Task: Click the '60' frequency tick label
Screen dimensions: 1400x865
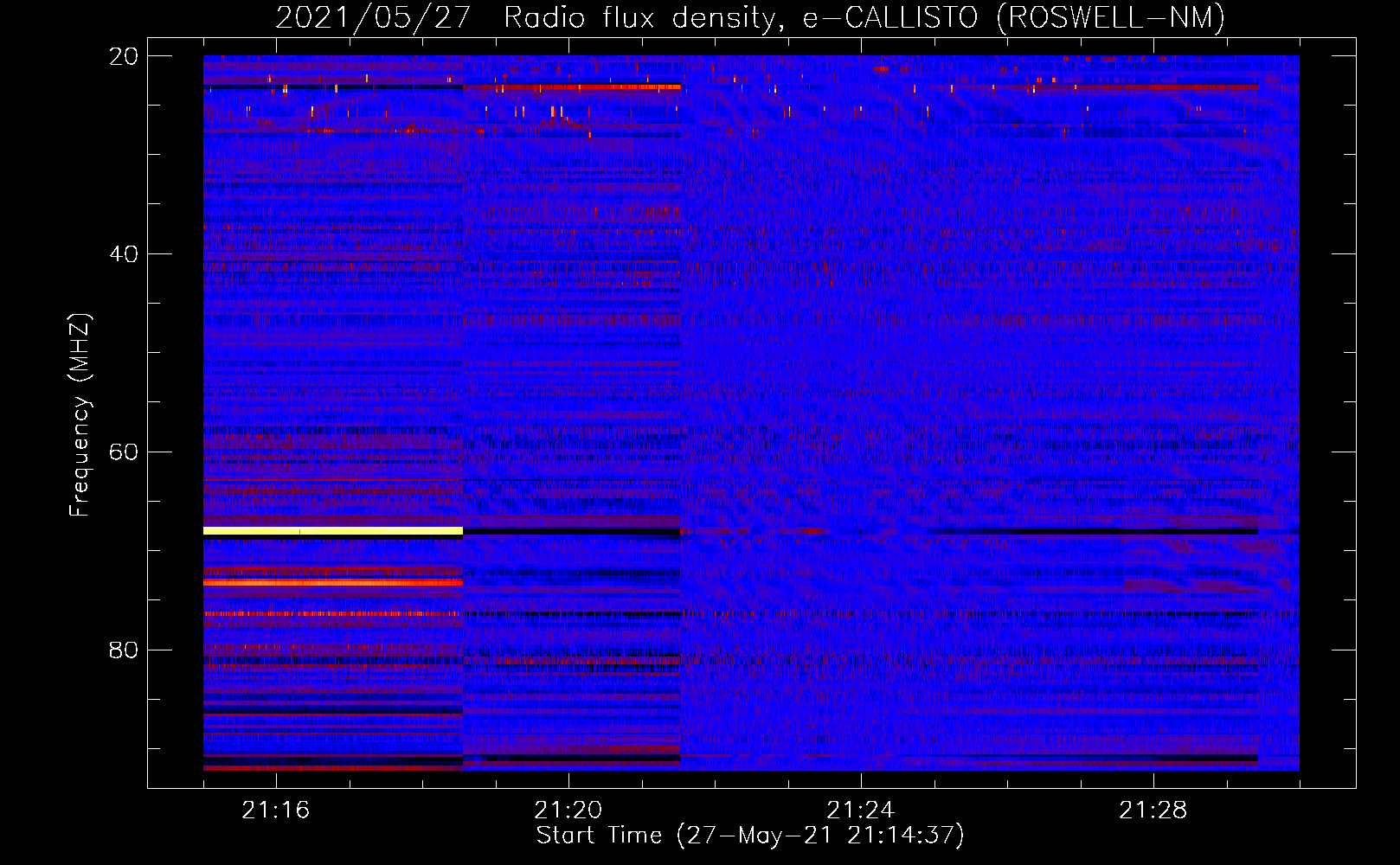Action: [123, 452]
